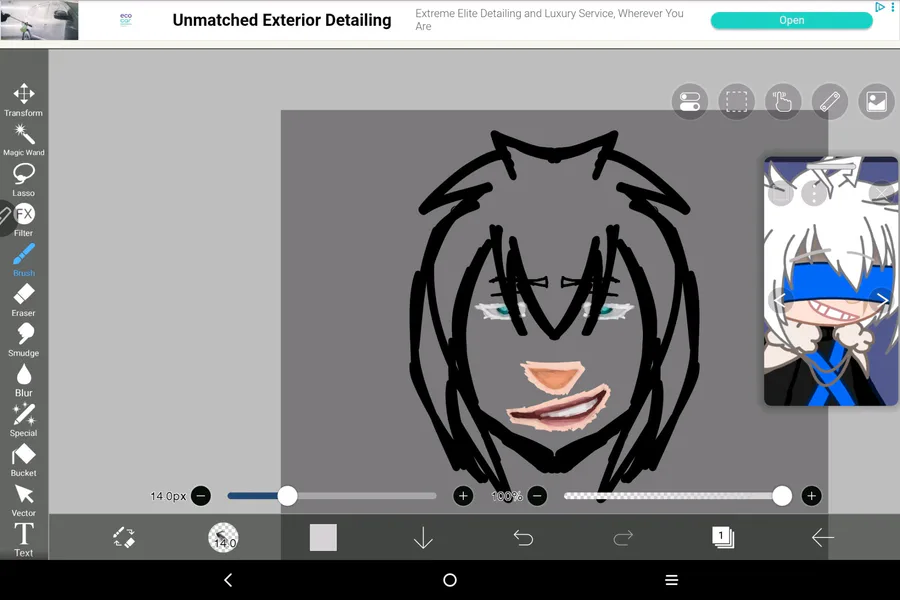Tap the reference image window

pyautogui.click(x=831, y=281)
